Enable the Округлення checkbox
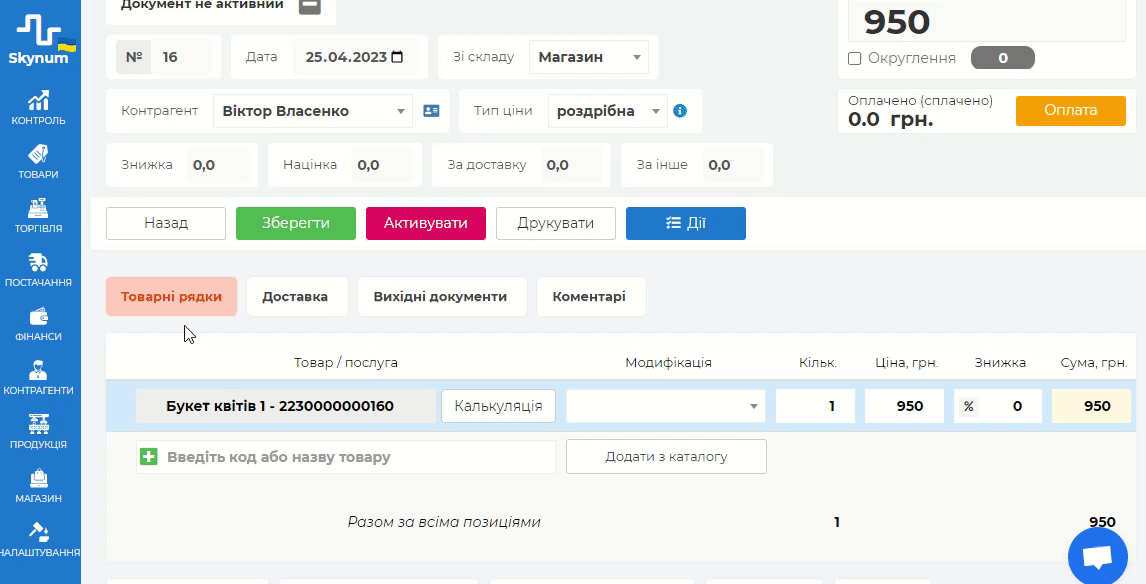Viewport: 1146px width, 584px height. (855, 59)
